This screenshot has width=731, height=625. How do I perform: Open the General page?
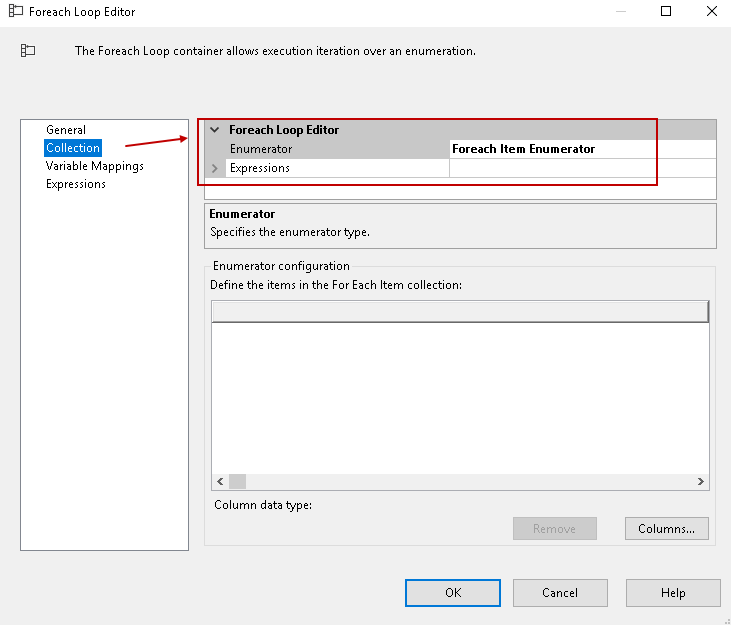pyautogui.click(x=66, y=130)
